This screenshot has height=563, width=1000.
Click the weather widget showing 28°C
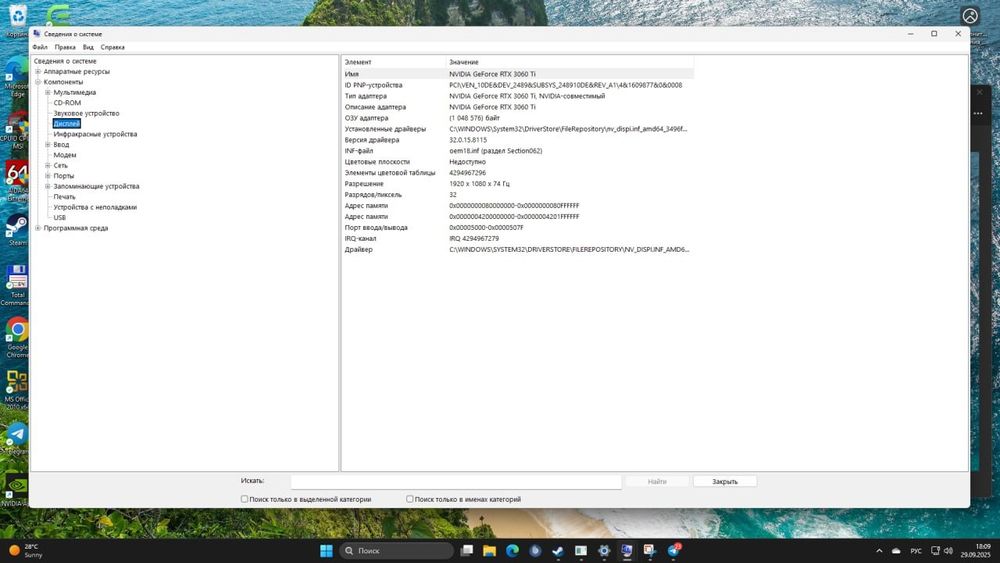tap(28, 551)
